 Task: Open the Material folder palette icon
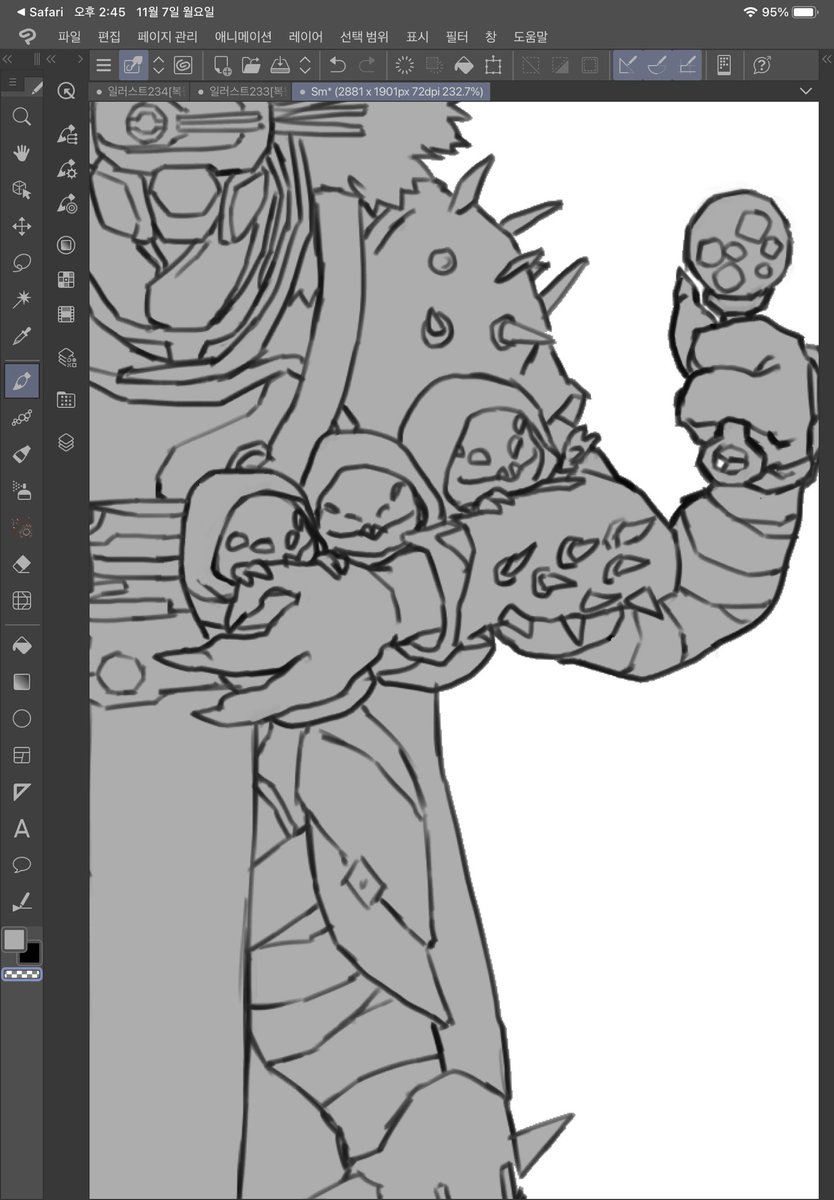tap(67, 400)
